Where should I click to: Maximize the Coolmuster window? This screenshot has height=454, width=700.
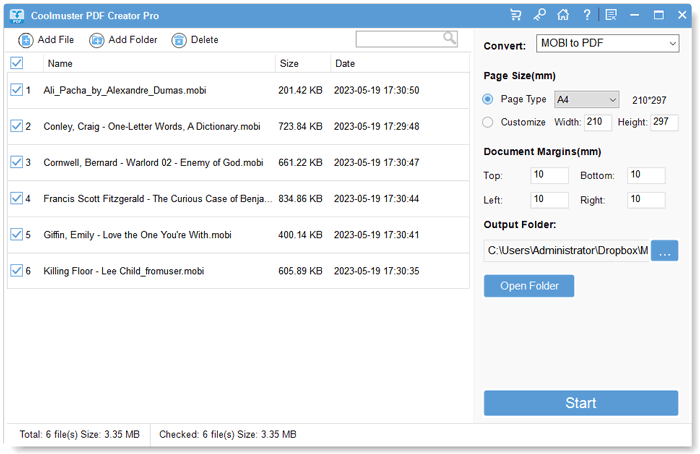[658, 15]
